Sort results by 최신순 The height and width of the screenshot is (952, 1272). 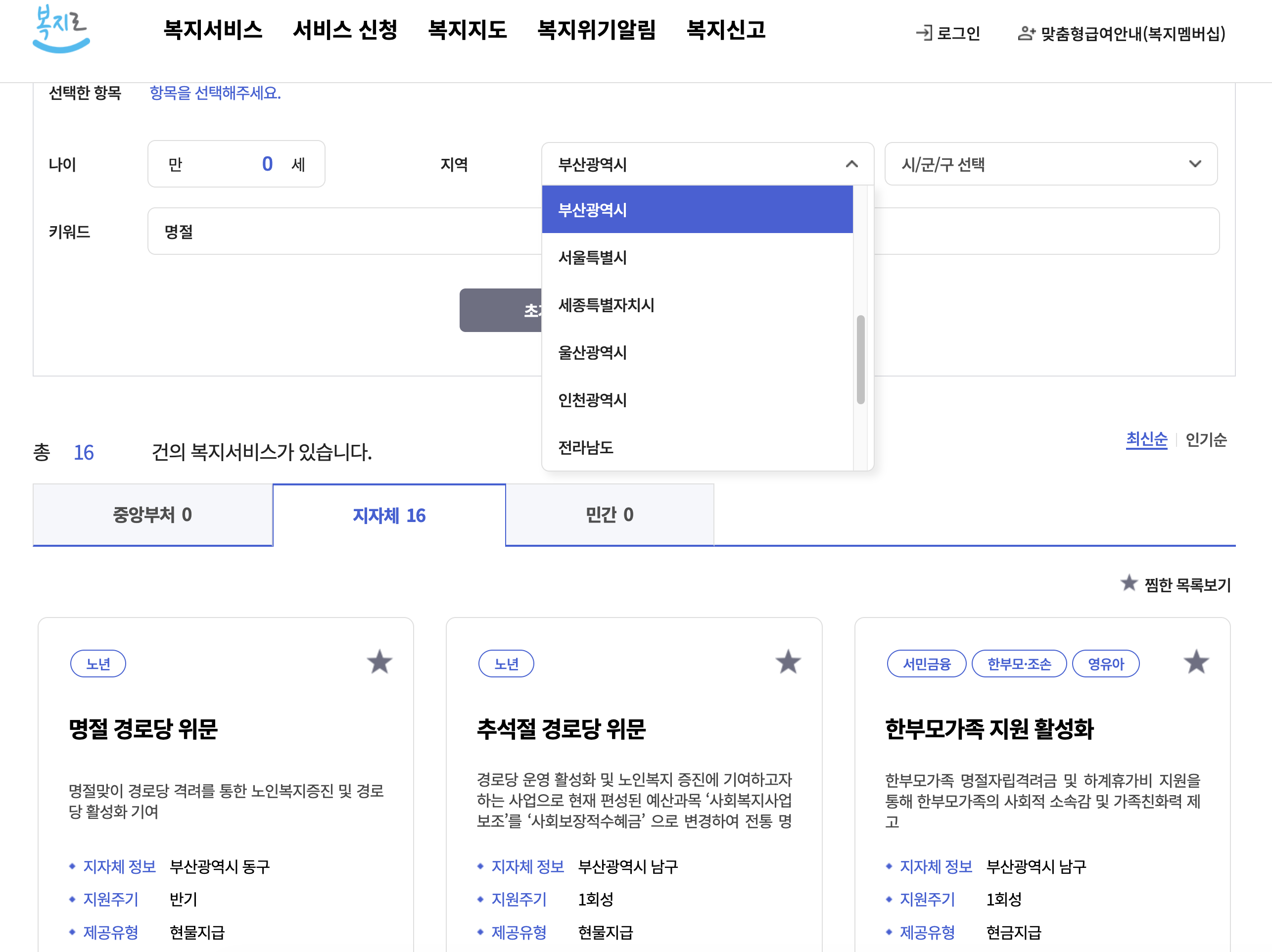click(x=1146, y=440)
